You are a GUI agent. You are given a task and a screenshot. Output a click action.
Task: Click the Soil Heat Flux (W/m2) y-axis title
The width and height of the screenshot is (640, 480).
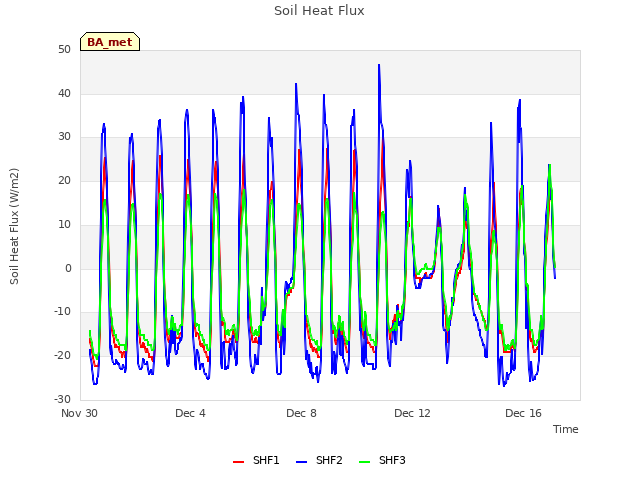click(14, 226)
